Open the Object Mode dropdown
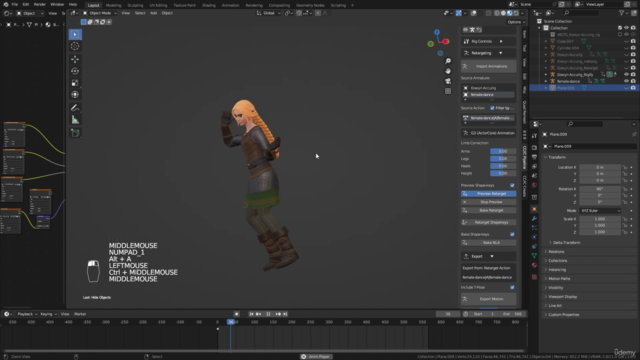Image resolution: width=640 pixels, height=360 pixels. pos(100,13)
